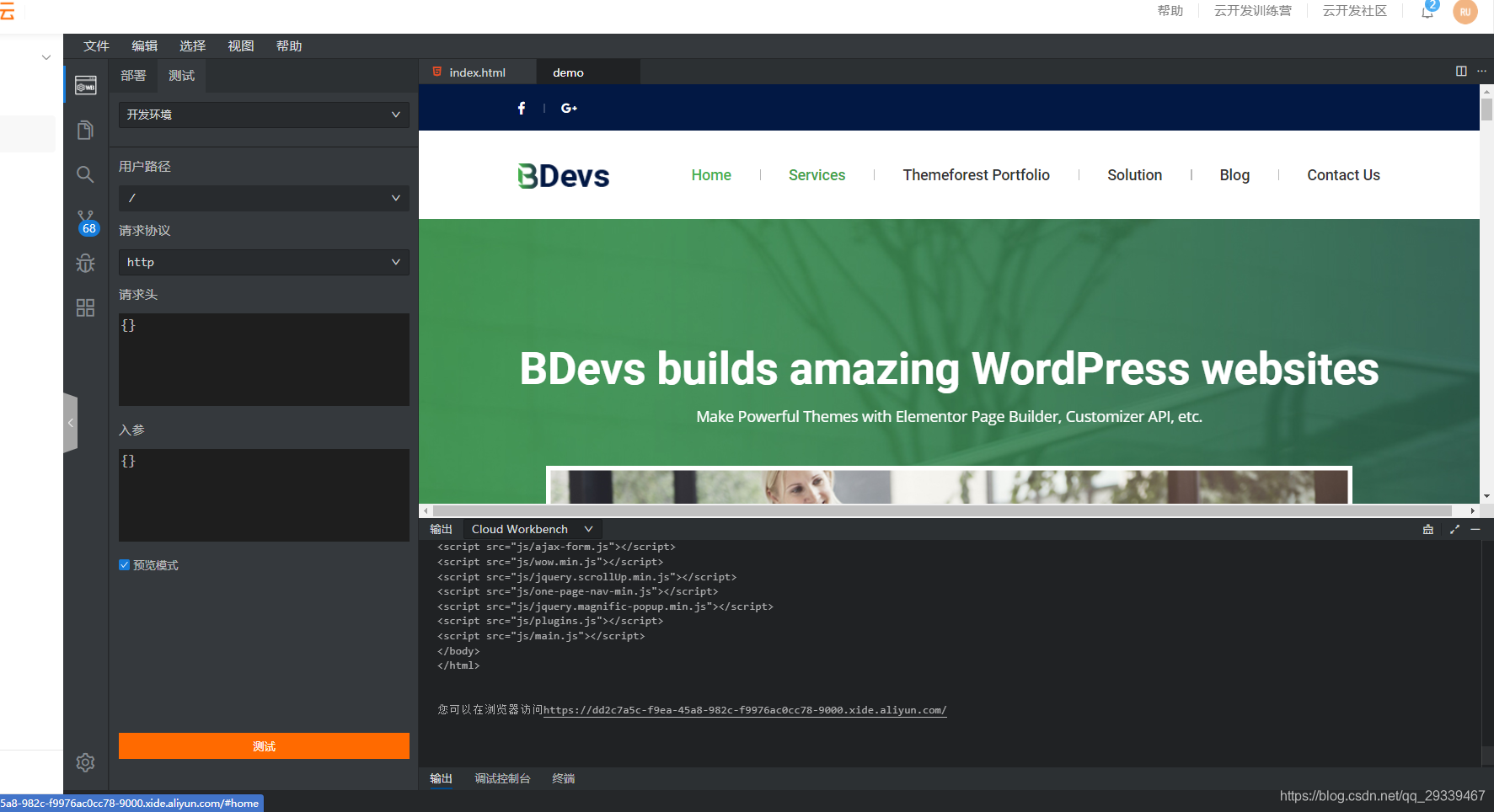The image size is (1494, 812).
Task: Open the 帮助 menu in the IDE menu bar
Action: (x=289, y=46)
